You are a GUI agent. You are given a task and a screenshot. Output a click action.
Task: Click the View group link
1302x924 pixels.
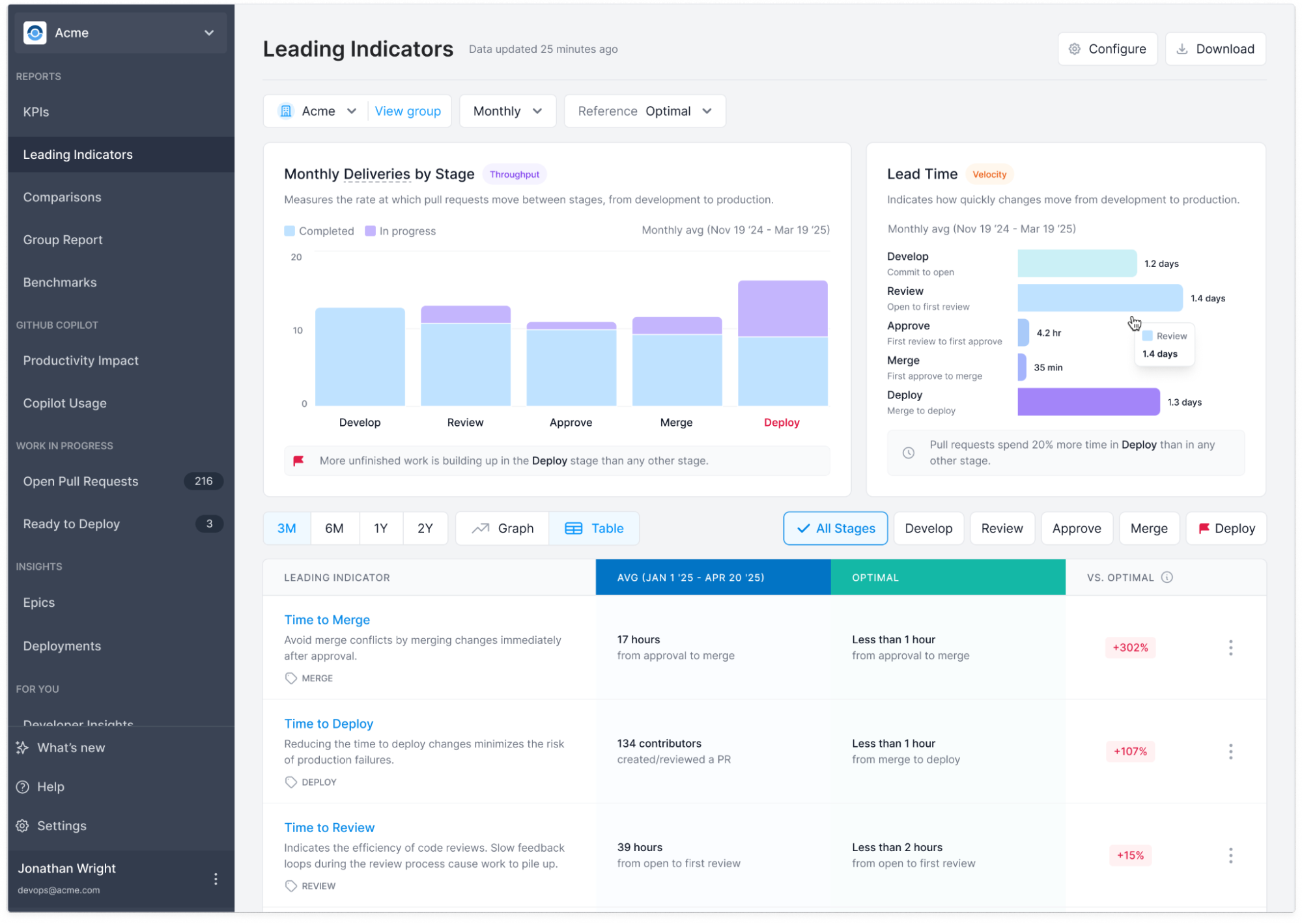(408, 111)
